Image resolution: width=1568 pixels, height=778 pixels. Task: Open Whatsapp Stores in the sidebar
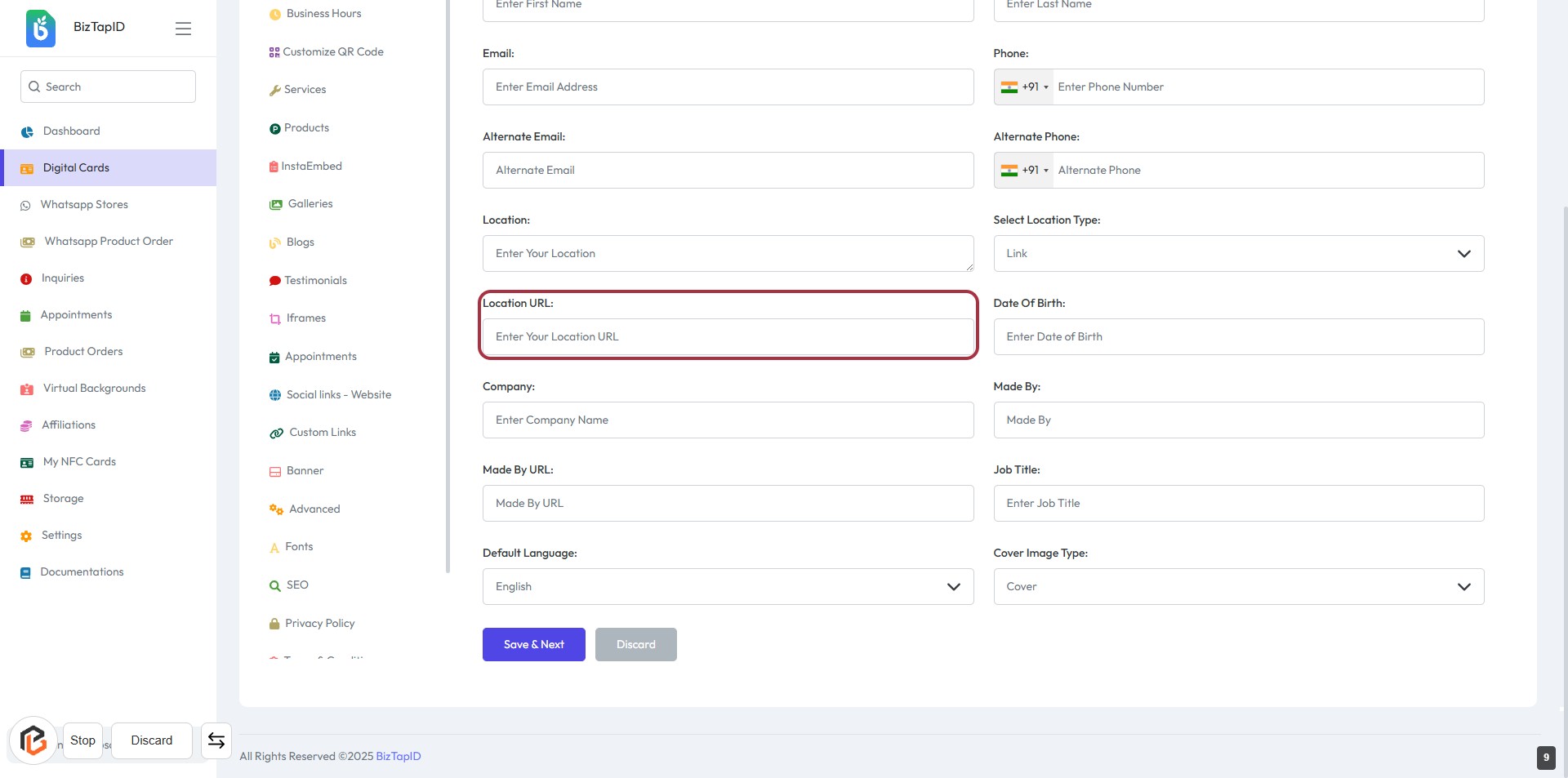[x=84, y=205]
